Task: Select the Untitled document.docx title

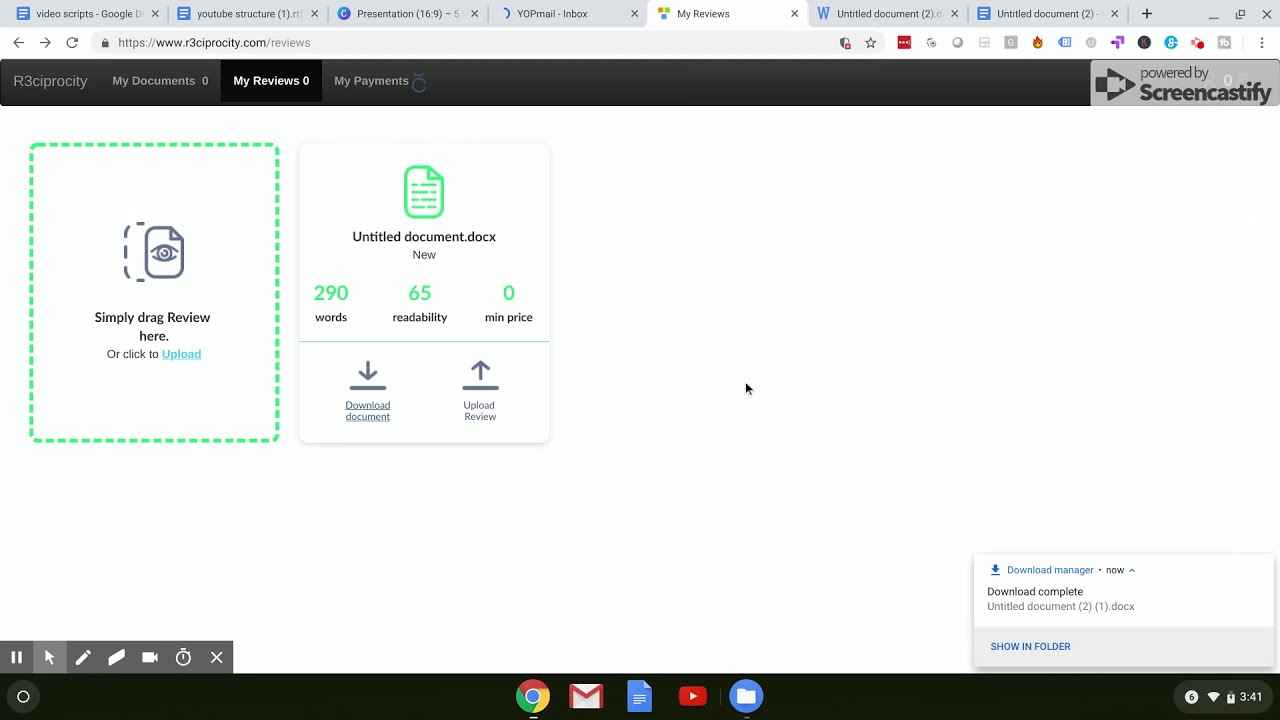Action: 424,237
